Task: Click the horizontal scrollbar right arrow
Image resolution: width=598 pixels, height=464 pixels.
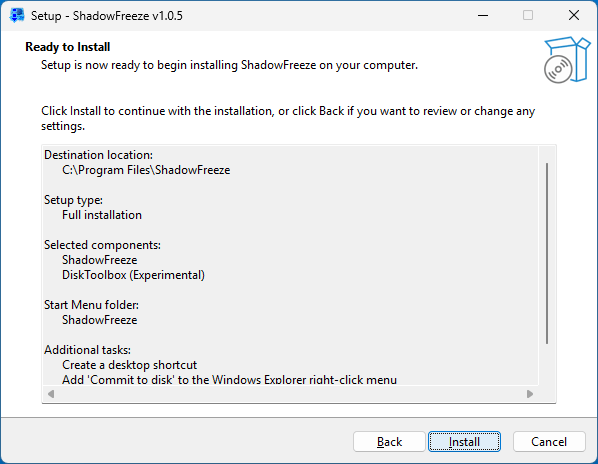Action: click(x=530, y=394)
